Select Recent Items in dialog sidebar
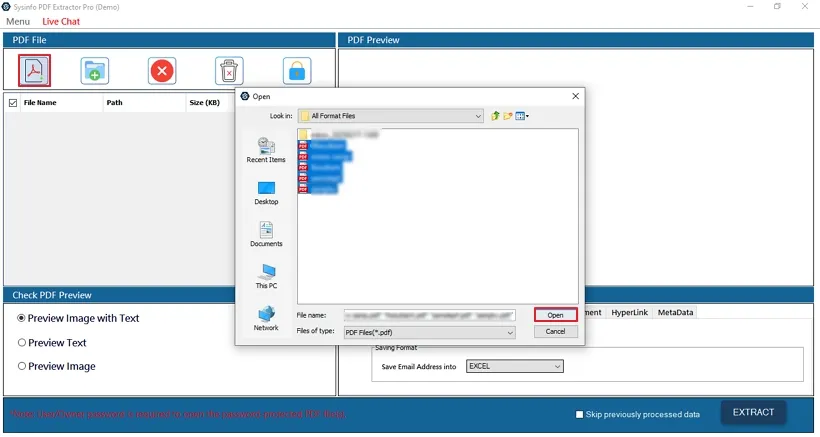The width and height of the screenshot is (820, 437). 266,150
